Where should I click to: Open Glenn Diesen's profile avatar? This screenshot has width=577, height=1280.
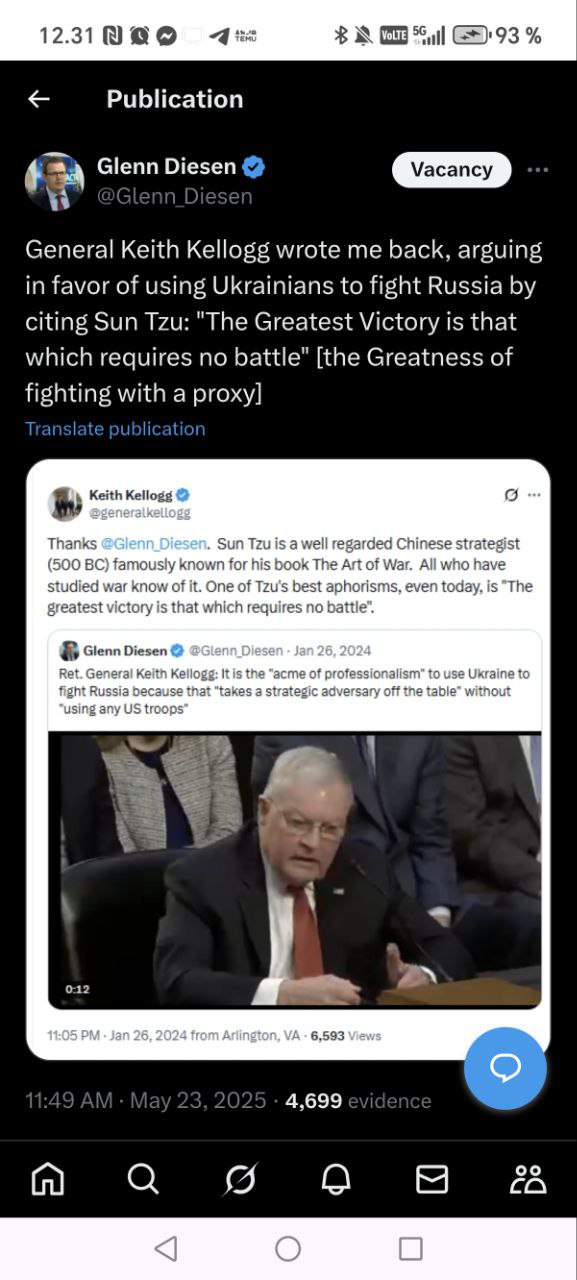click(54, 181)
